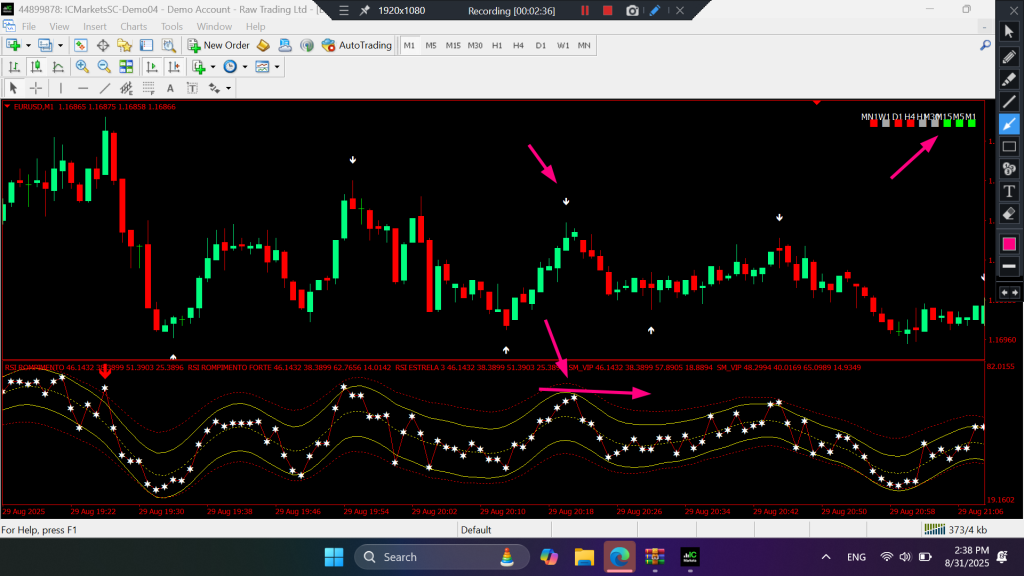1024x576 pixels.
Task: Expand the periodicity clock dropdown
Action: (246, 67)
